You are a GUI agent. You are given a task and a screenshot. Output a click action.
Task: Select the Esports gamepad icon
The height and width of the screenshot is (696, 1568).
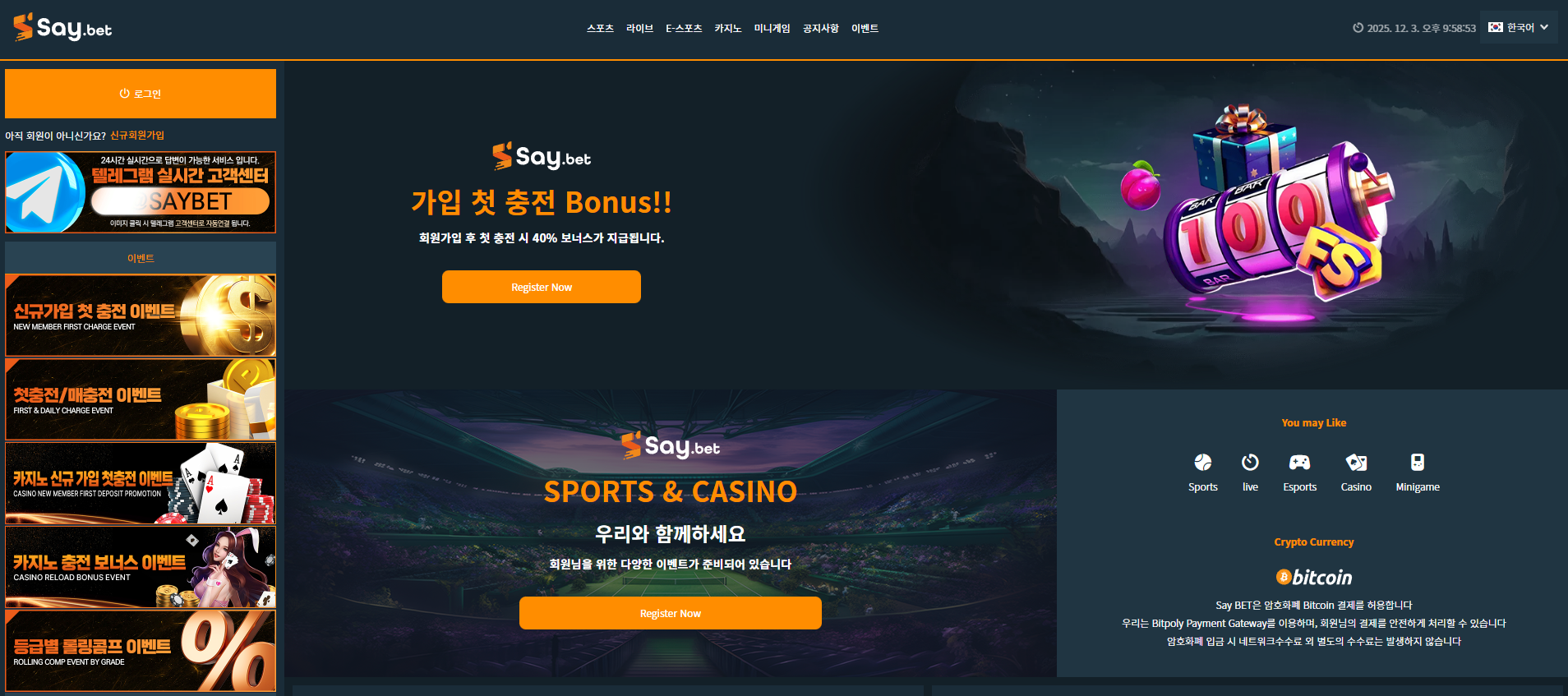pos(1299,463)
